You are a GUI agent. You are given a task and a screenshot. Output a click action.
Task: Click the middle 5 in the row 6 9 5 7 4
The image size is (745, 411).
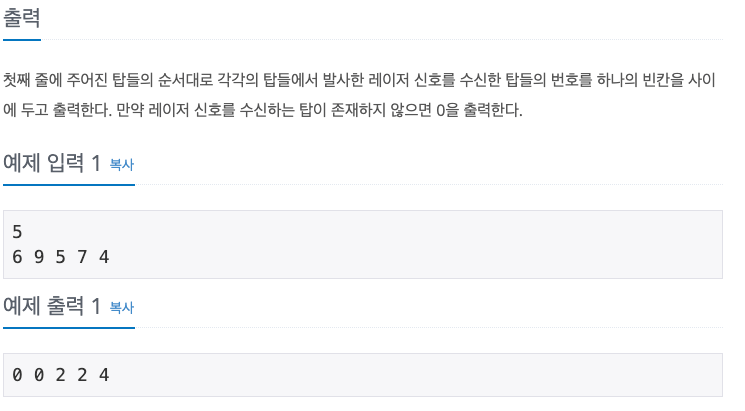point(61,257)
